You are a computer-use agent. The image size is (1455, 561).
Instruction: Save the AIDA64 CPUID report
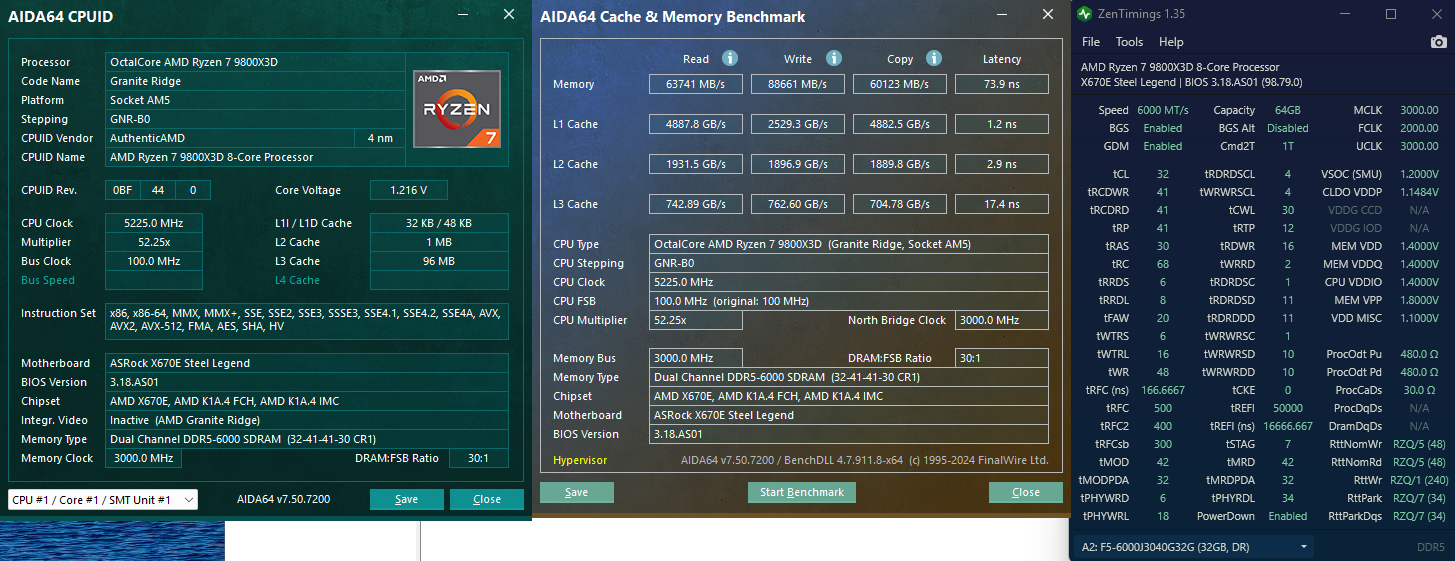click(x=406, y=499)
